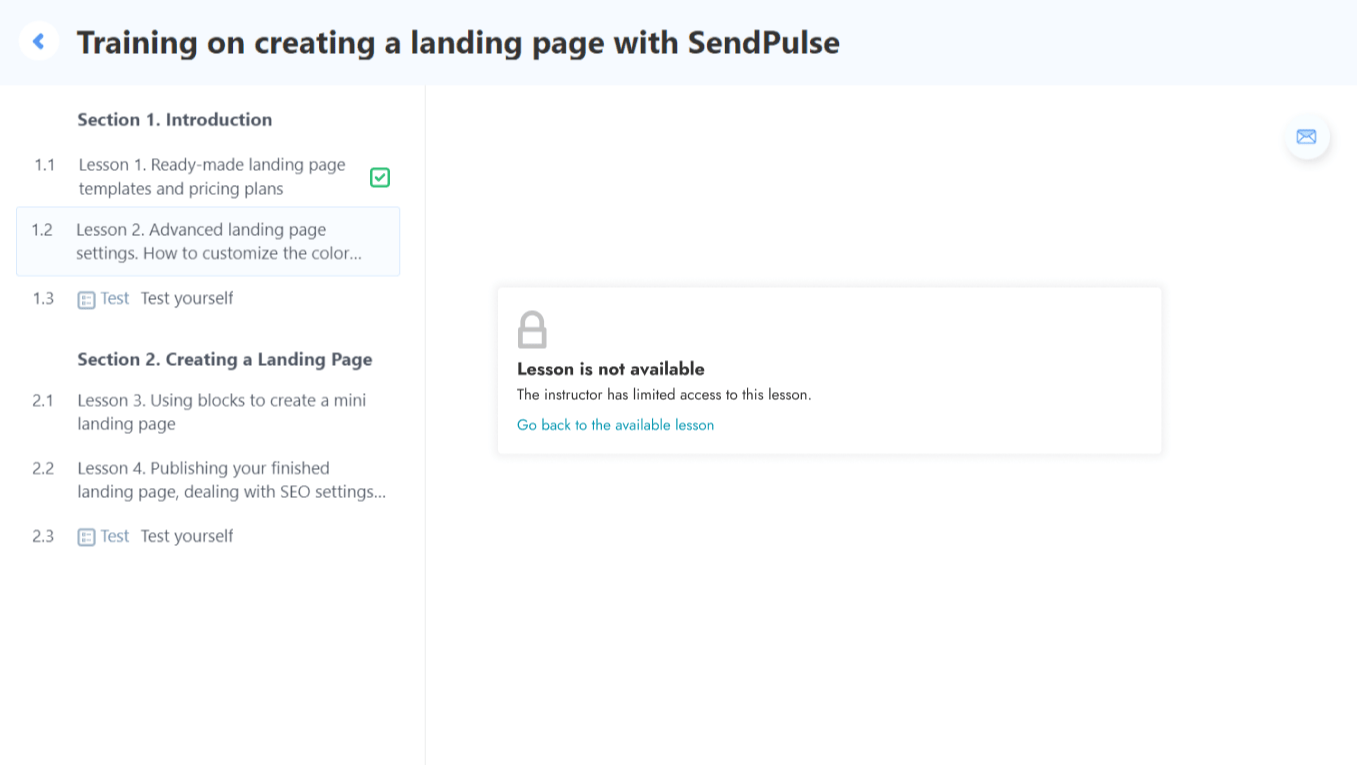Click the gray padlock icon
Viewport: 1357px width, 765px height.
[x=532, y=329]
